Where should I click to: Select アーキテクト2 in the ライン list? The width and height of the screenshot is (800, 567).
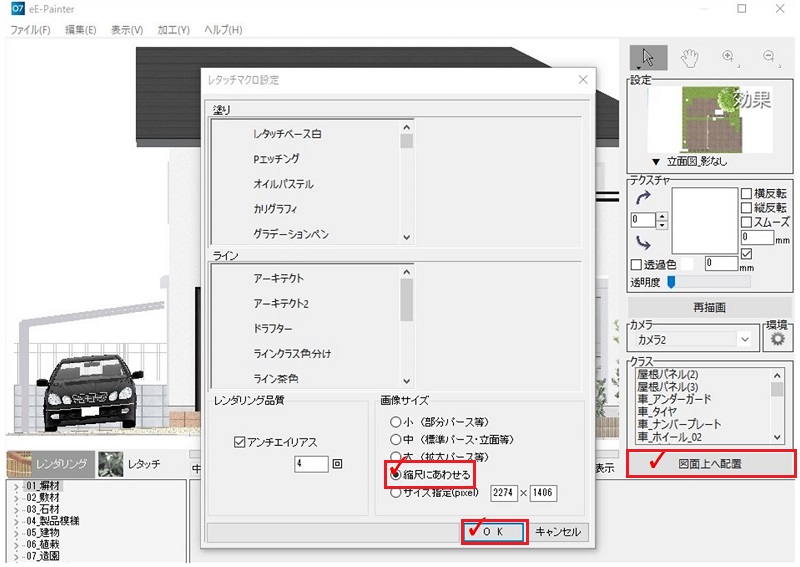pyautogui.click(x=281, y=304)
